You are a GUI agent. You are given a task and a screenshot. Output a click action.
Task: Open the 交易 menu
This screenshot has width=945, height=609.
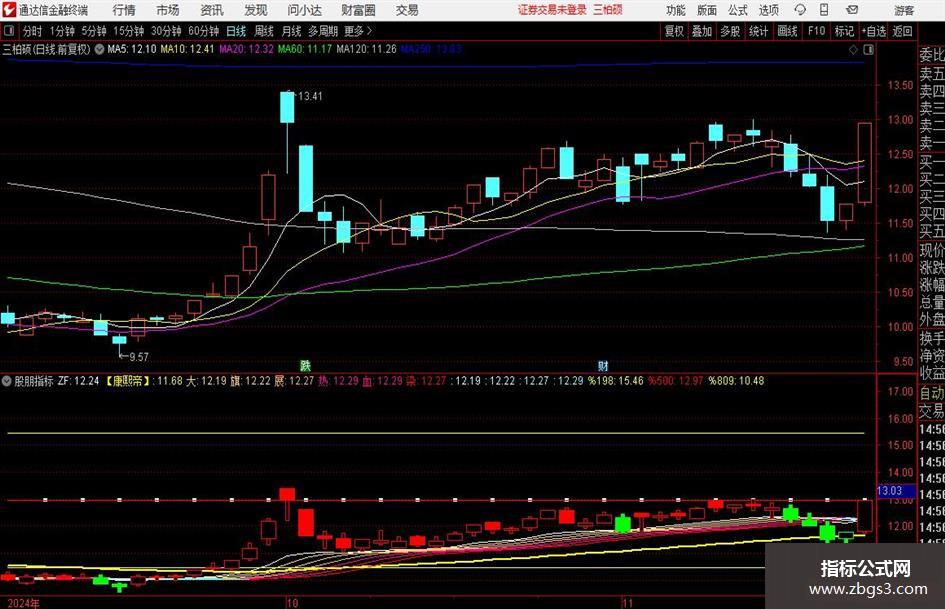click(407, 10)
